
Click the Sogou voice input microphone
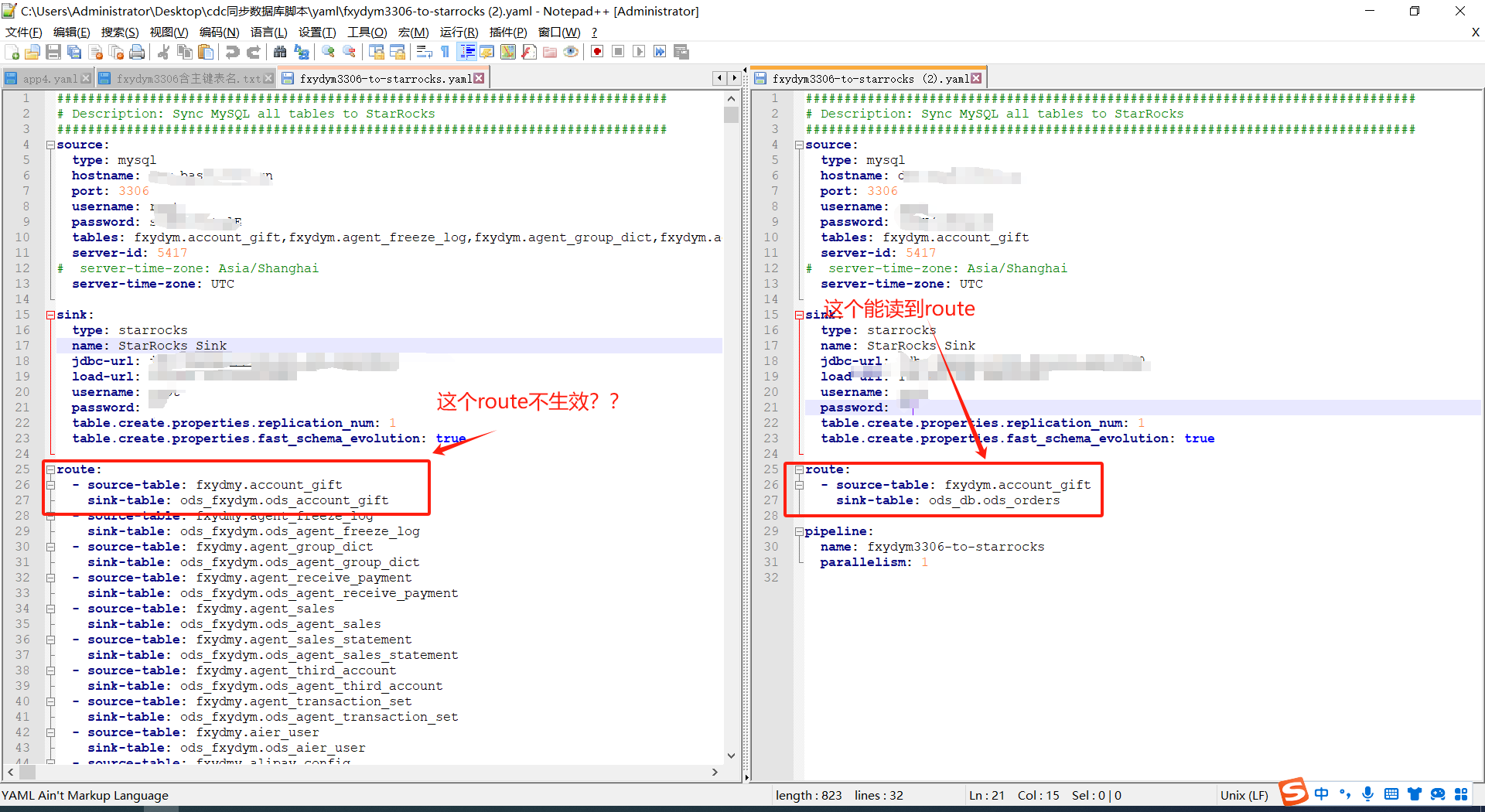click(1367, 794)
